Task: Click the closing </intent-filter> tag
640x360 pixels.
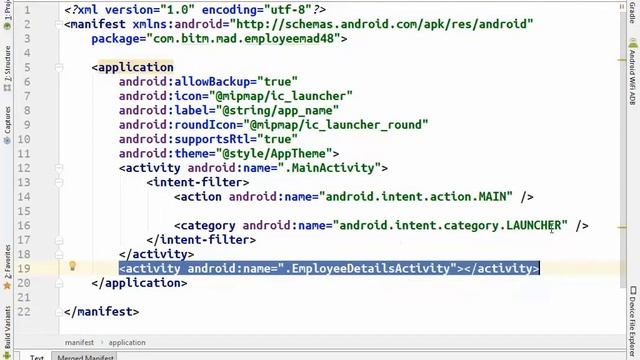Action: [x=201, y=240]
